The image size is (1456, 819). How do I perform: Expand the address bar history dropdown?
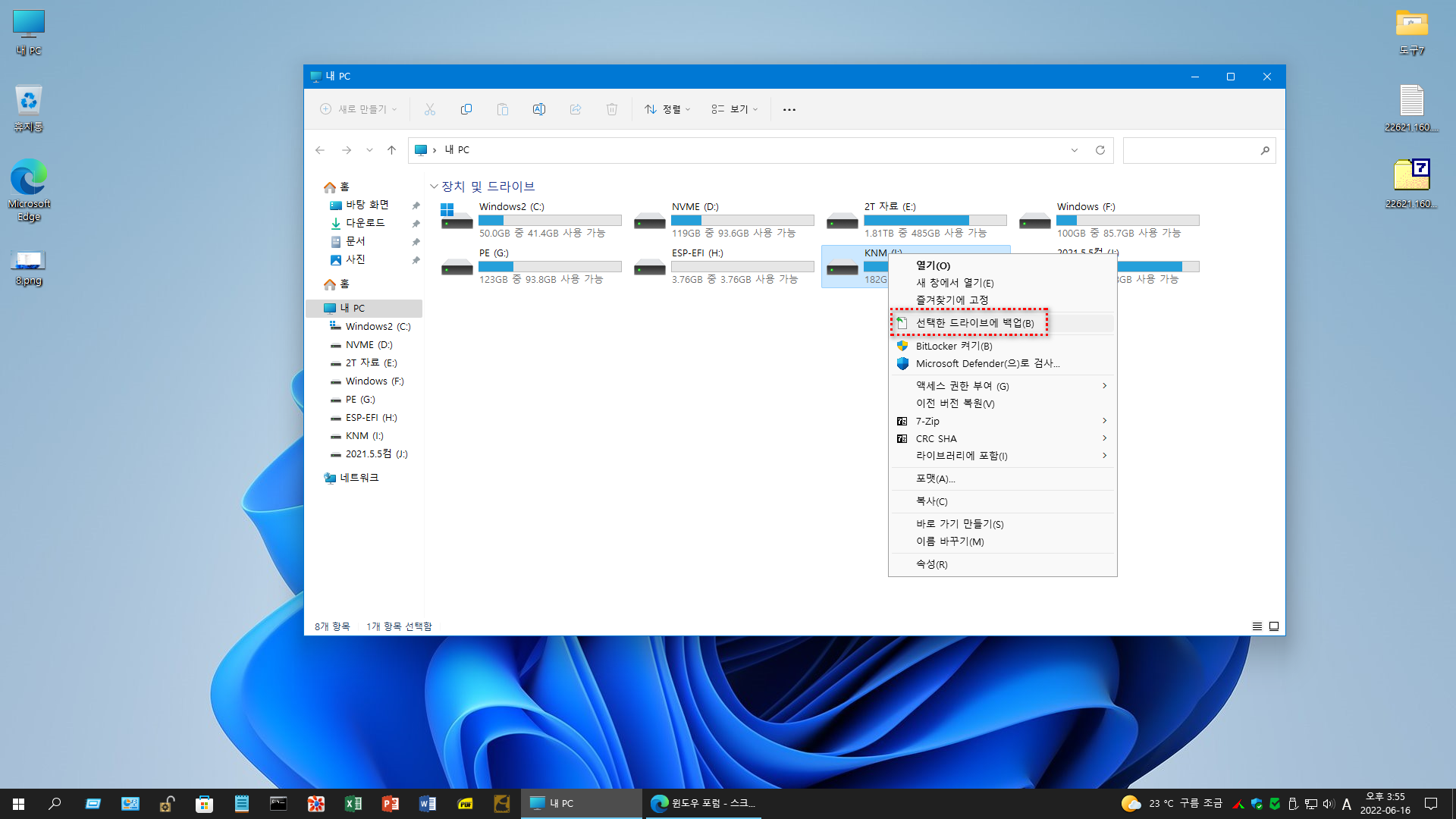1075,150
